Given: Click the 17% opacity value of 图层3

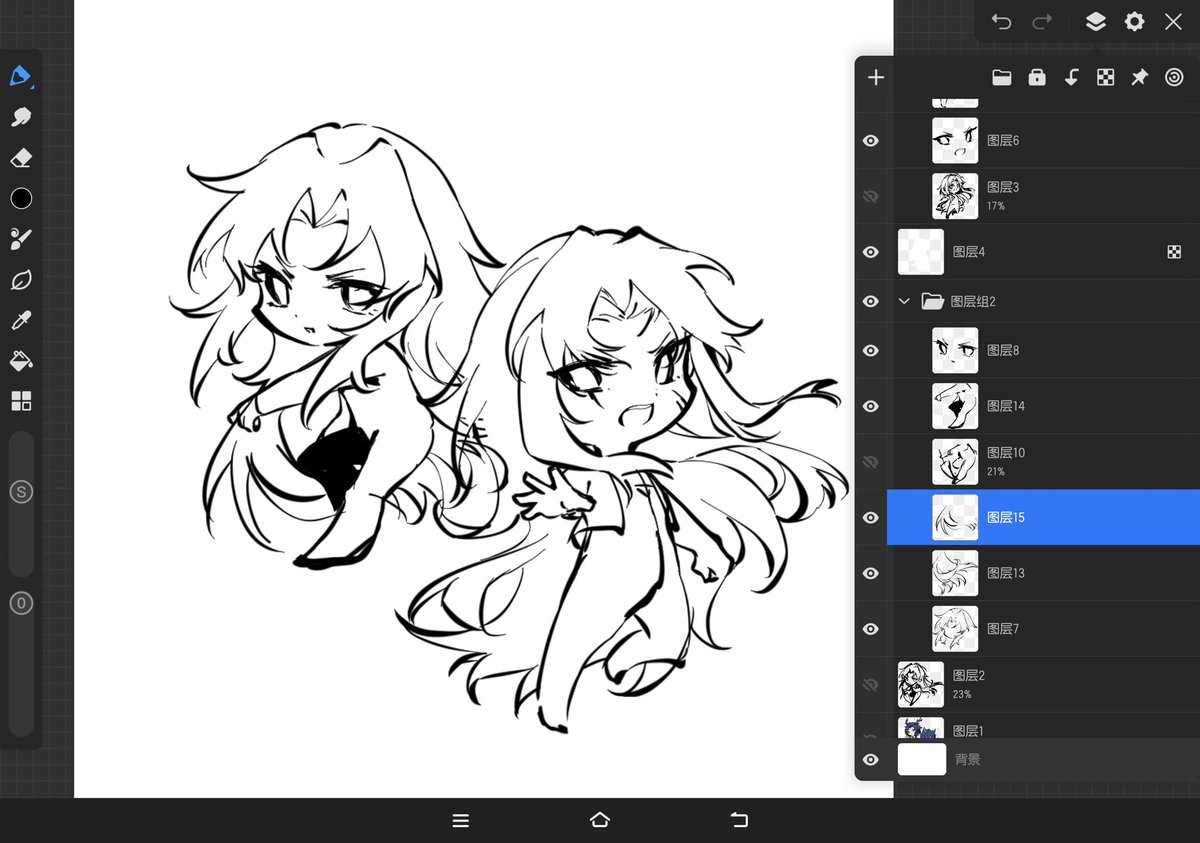Looking at the screenshot, I should (x=996, y=206).
